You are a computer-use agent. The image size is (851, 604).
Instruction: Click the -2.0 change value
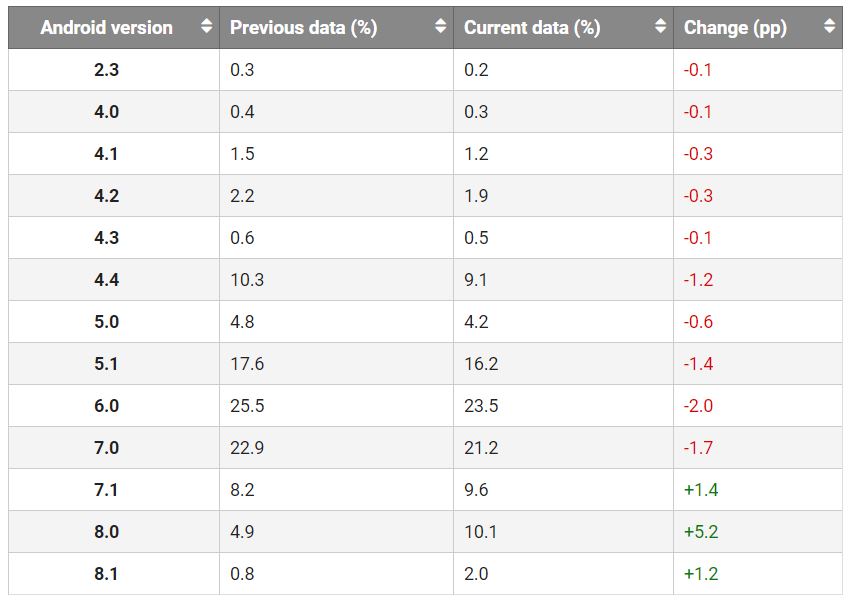[698, 406]
